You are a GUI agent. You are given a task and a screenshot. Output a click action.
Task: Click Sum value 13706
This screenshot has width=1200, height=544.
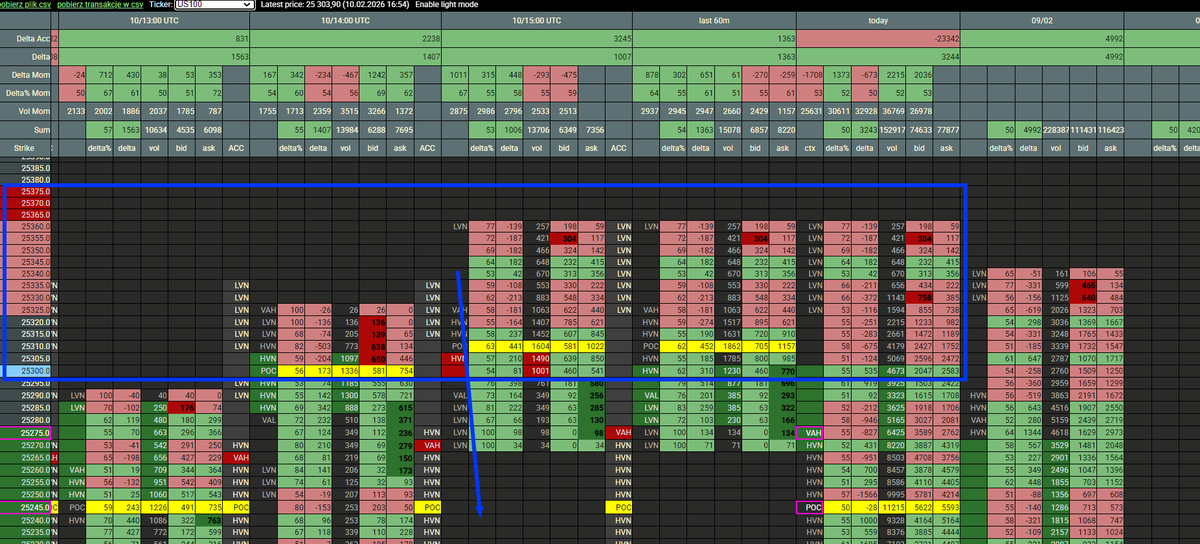538,130
